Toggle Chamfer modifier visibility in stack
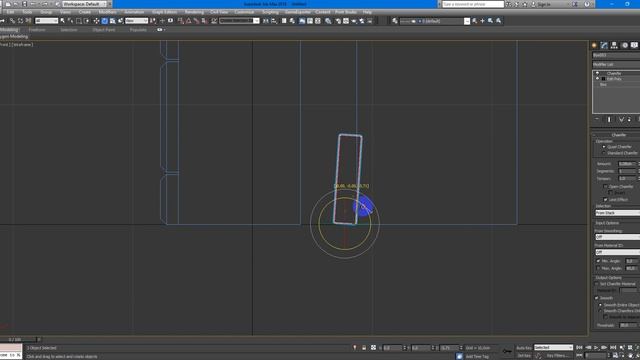The height and width of the screenshot is (360, 640). point(598,73)
